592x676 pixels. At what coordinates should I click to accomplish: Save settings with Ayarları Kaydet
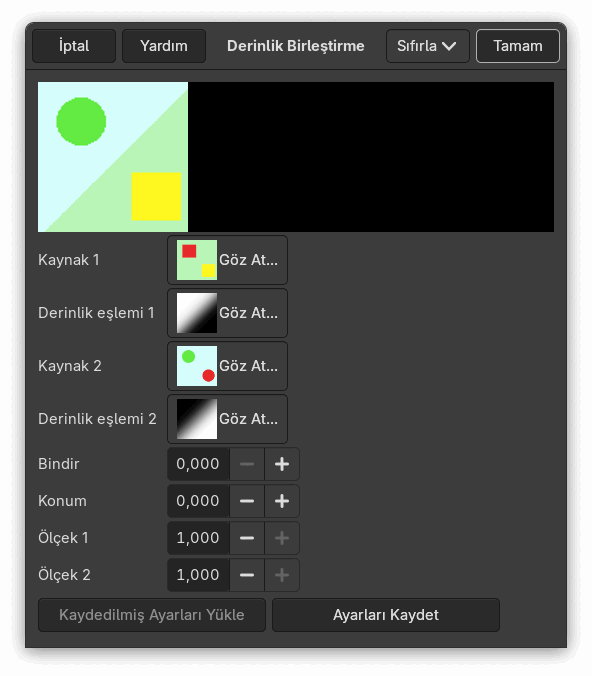[x=386, y=615]
